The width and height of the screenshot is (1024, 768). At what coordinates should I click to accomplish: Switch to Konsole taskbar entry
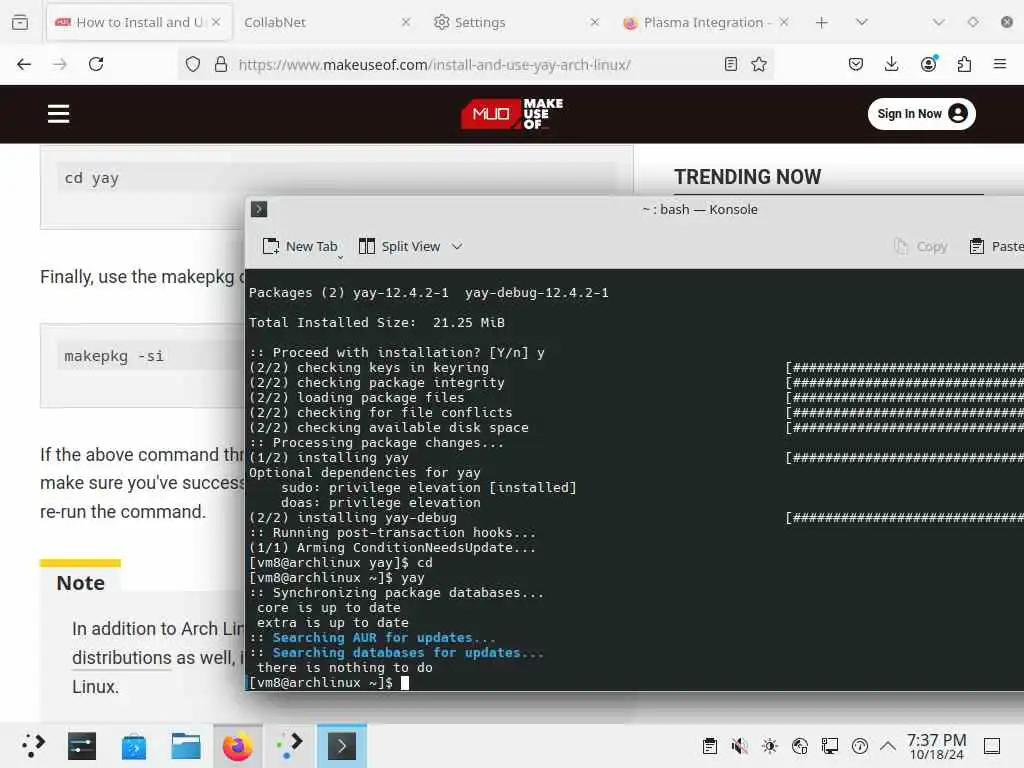pyautogui.click(x=342, y=746)
